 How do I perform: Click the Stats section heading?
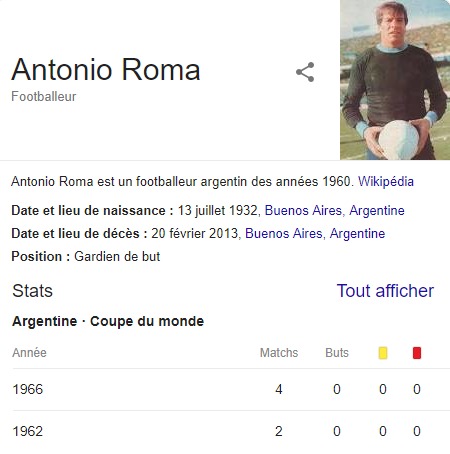32,291
